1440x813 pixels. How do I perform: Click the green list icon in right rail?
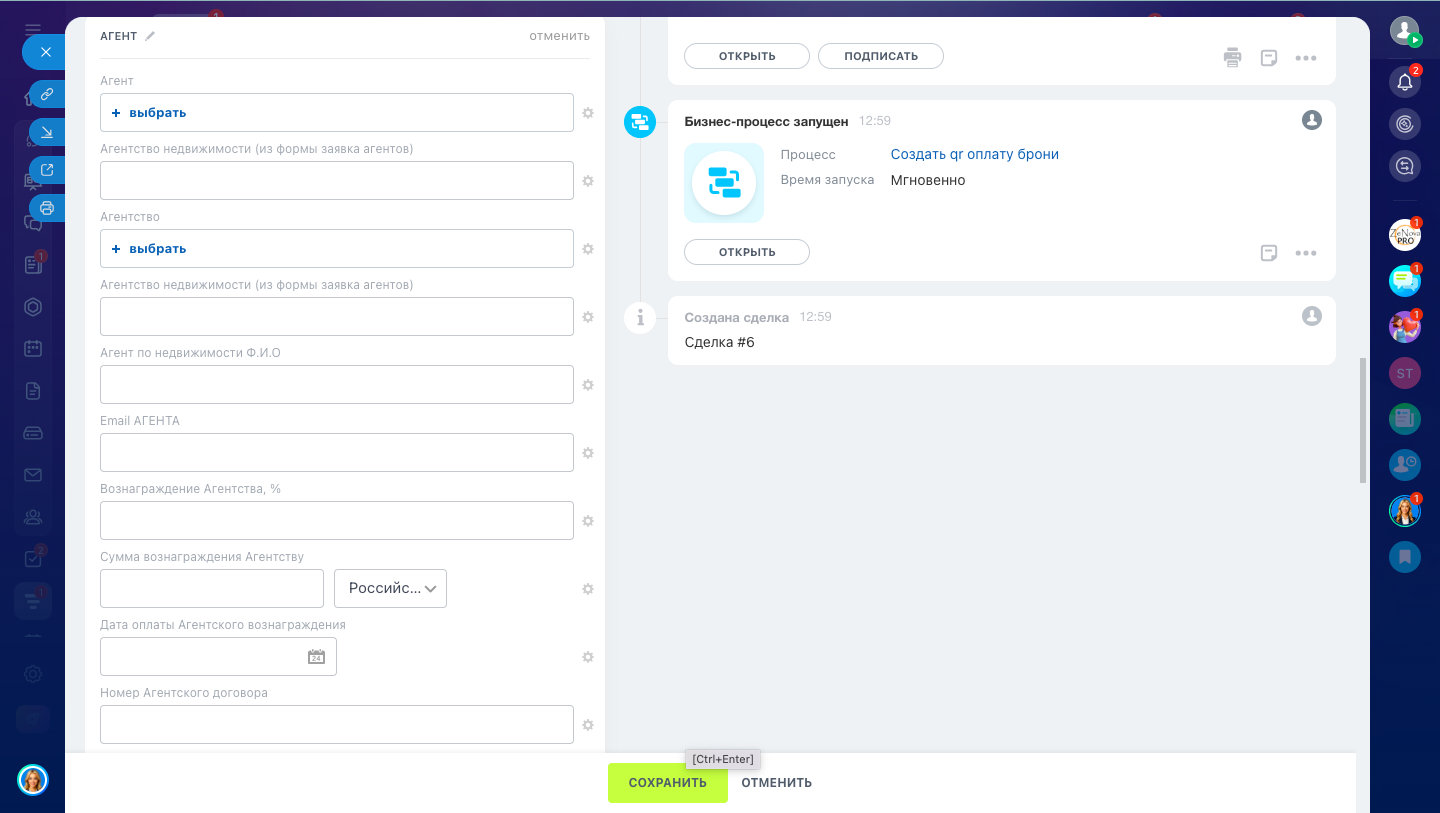[x=1405, y=419]
